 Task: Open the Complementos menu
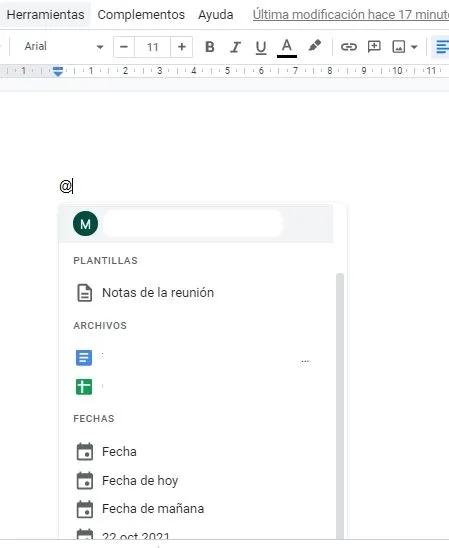click(x=141, y=15)
